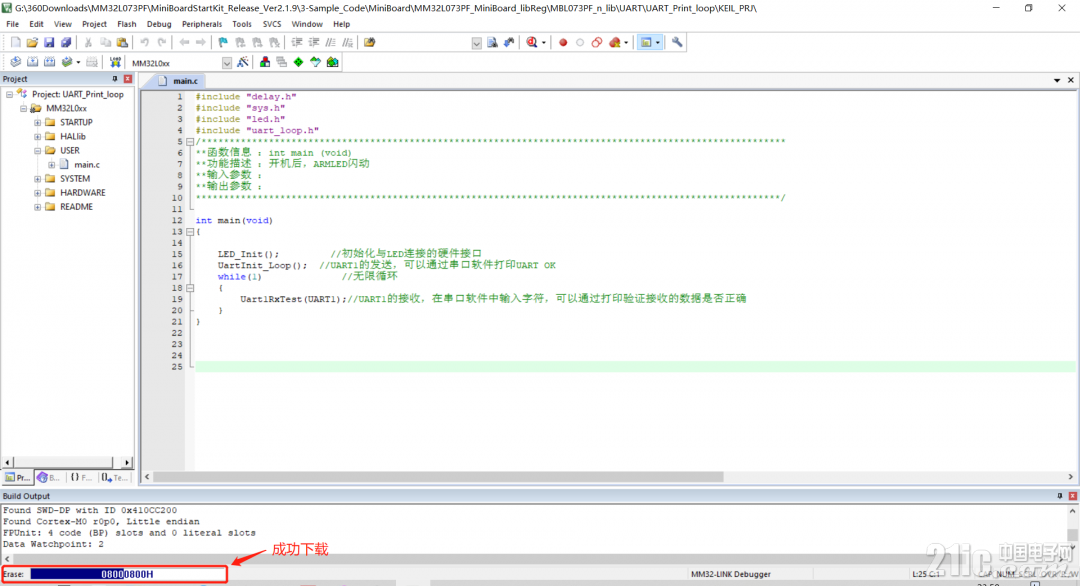Viewport: 1080px width, 586px height.
Task: Translate the current file icon
Action: [15, 62]
